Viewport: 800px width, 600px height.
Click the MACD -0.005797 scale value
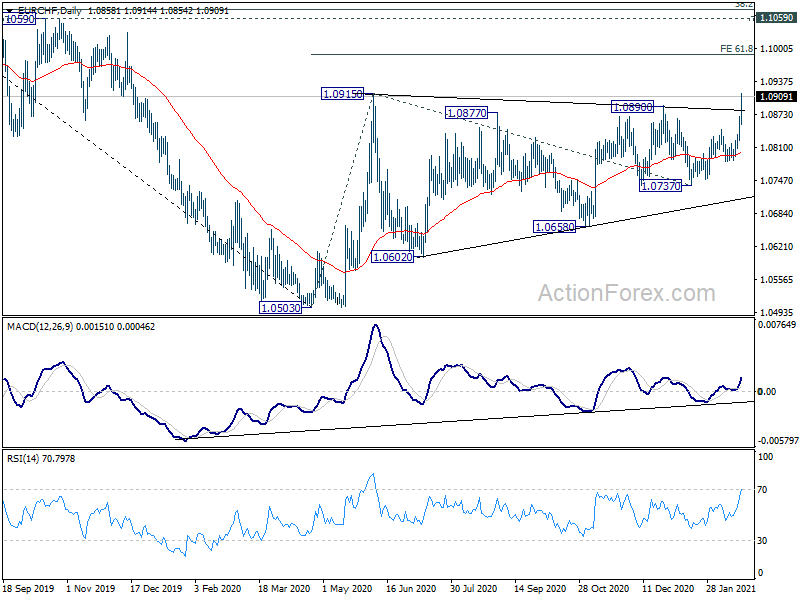(x=778, y=440)
